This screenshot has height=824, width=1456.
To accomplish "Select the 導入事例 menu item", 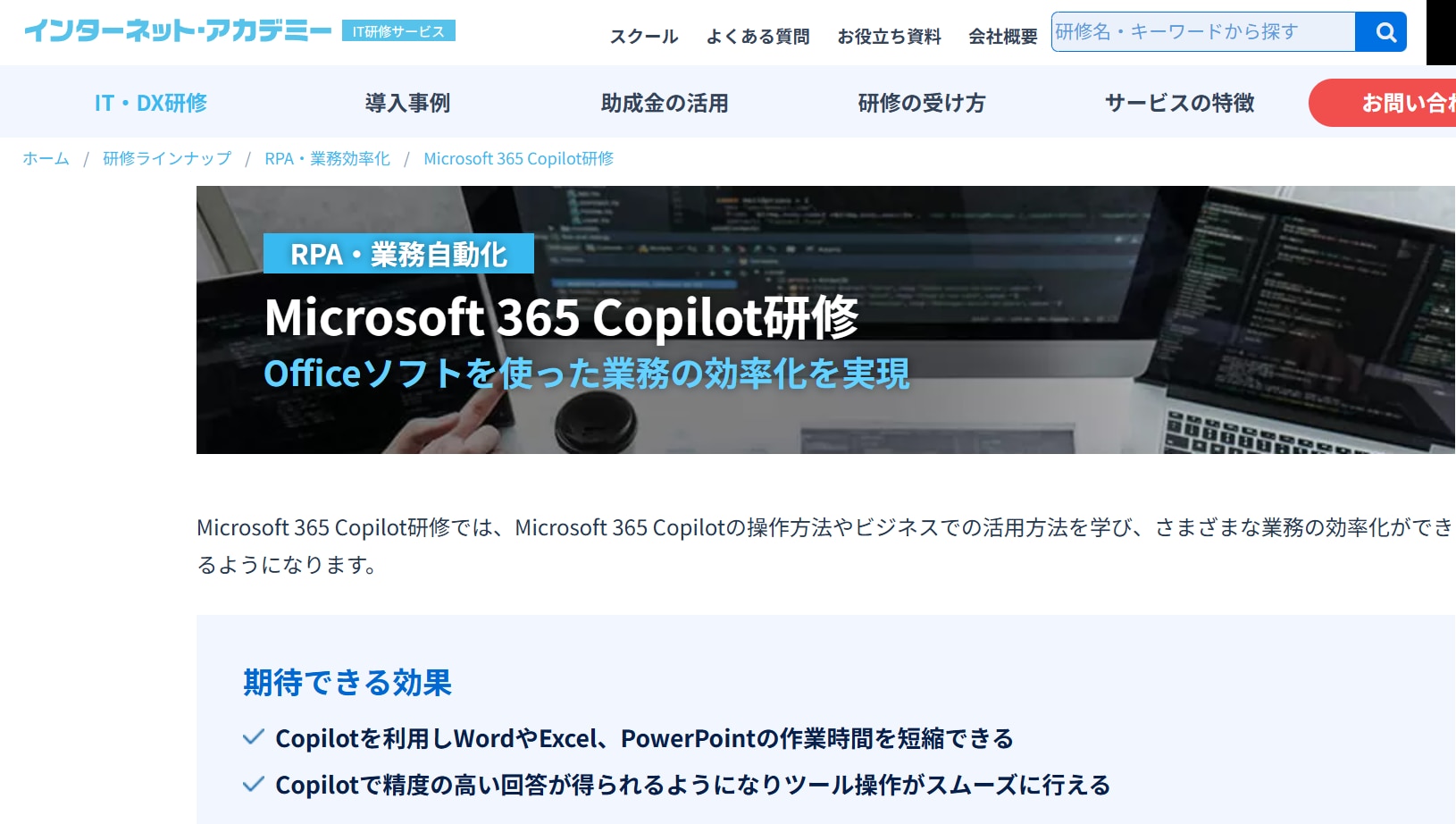I will click(x=407, y=103).
